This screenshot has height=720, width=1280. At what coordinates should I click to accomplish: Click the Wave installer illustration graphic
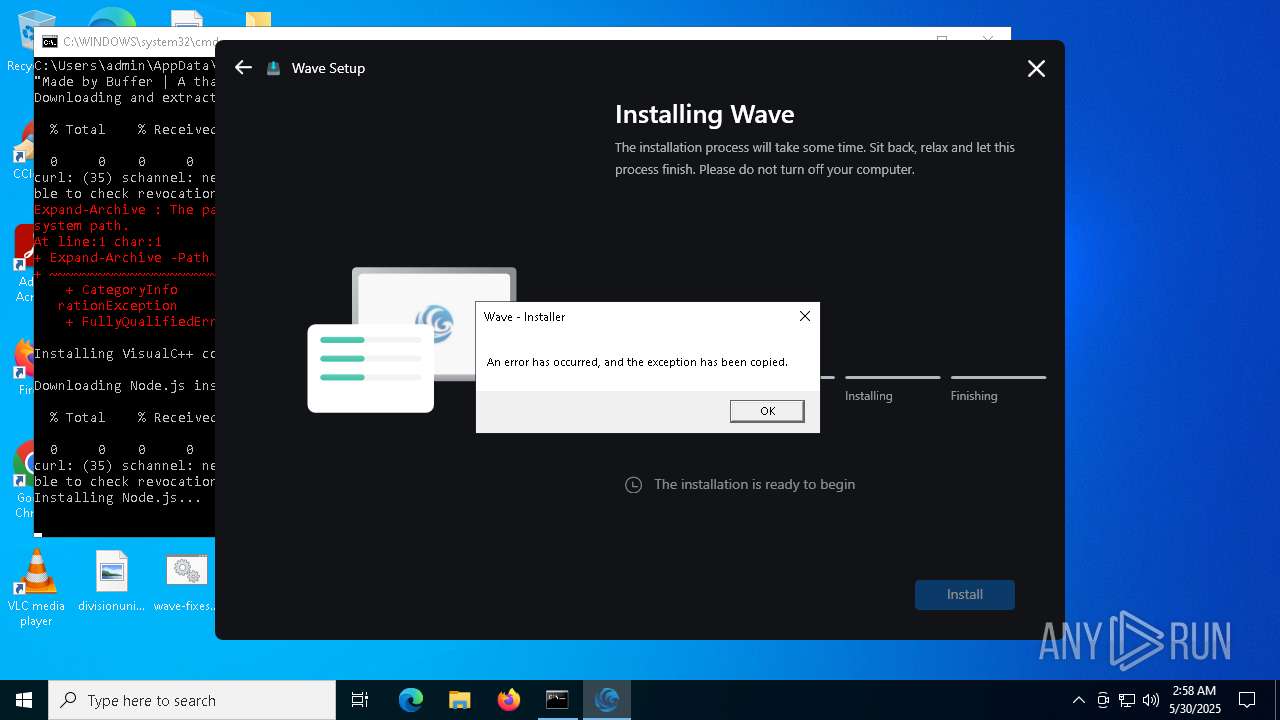(x=412, y=340)
